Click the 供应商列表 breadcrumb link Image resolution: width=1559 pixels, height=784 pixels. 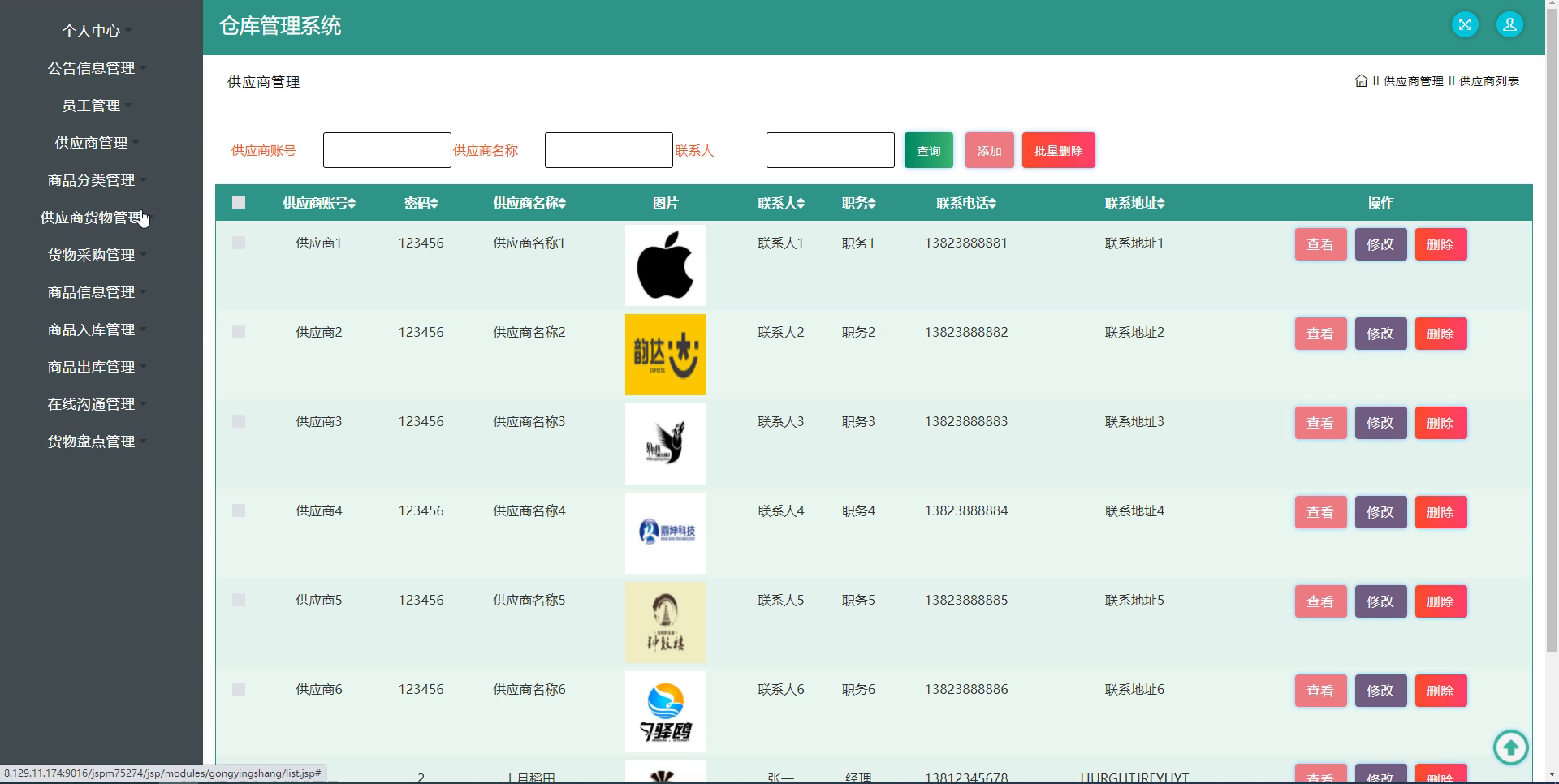coord(1489,81)
